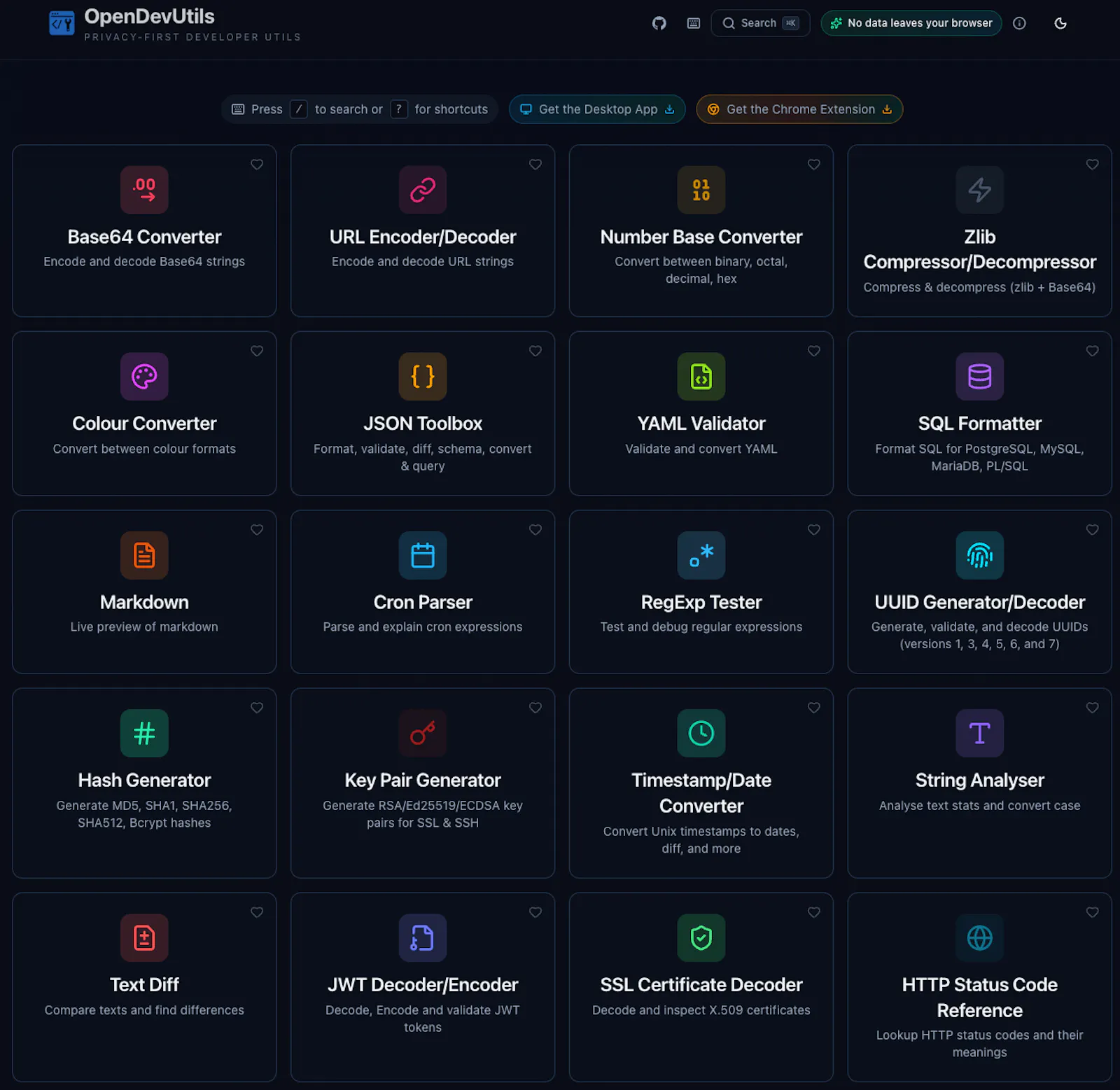Open the Search box in header
The height and width of the screenshot is (1090, 1120).
760,23
